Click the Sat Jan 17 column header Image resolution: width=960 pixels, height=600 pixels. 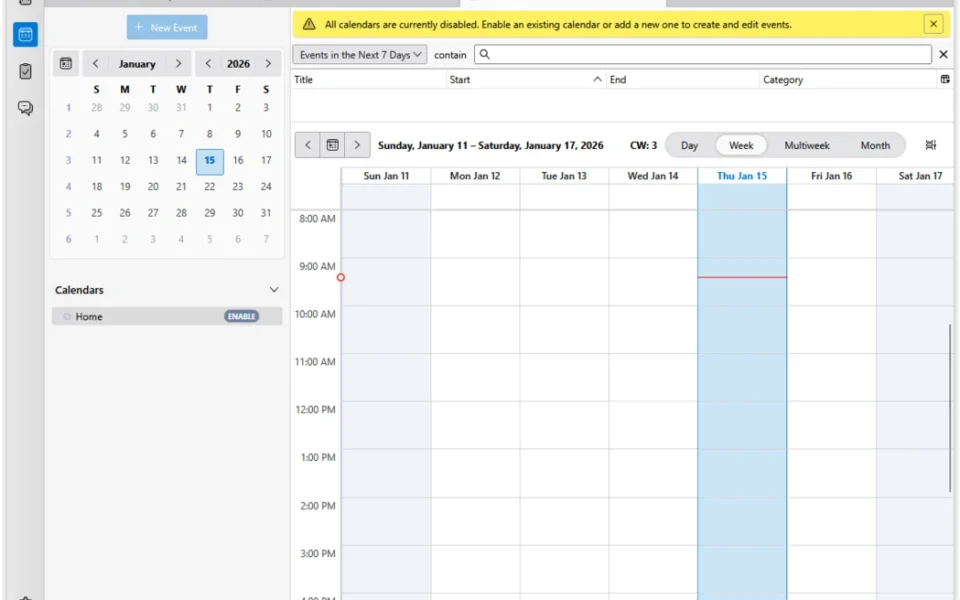tap(917, 176)
